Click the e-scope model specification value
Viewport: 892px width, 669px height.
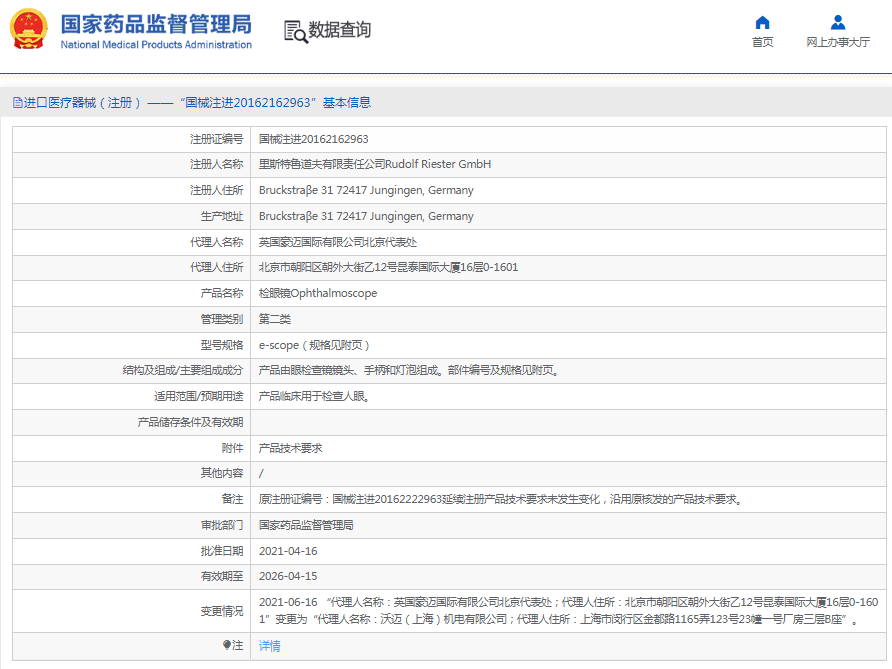314,345
